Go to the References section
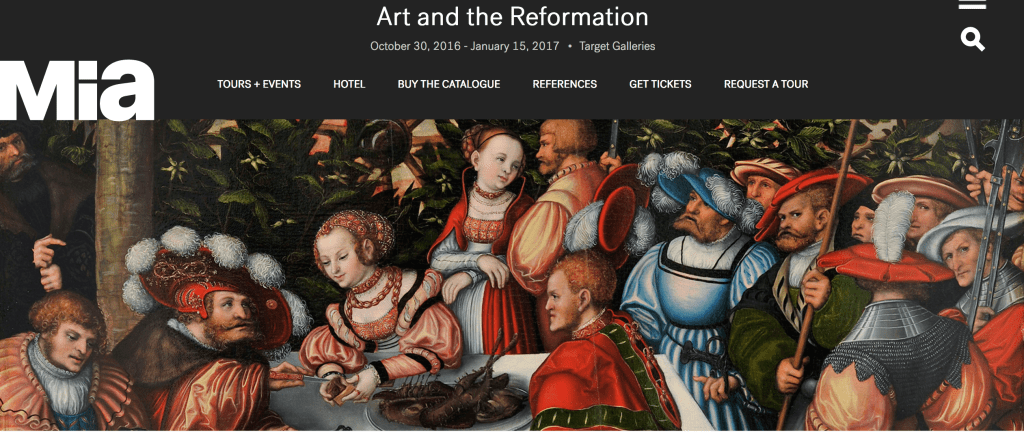1024x432 pixels. tap(564, 84)
